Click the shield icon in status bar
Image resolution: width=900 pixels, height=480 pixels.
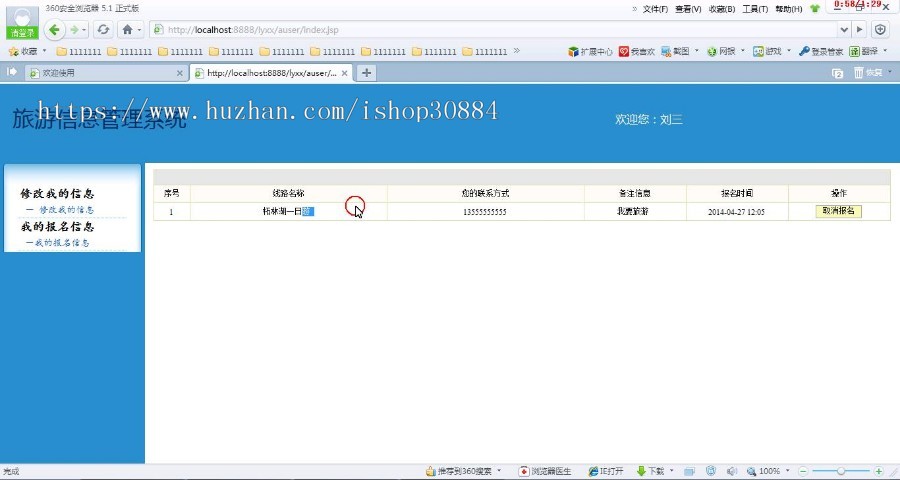(711, 471)
